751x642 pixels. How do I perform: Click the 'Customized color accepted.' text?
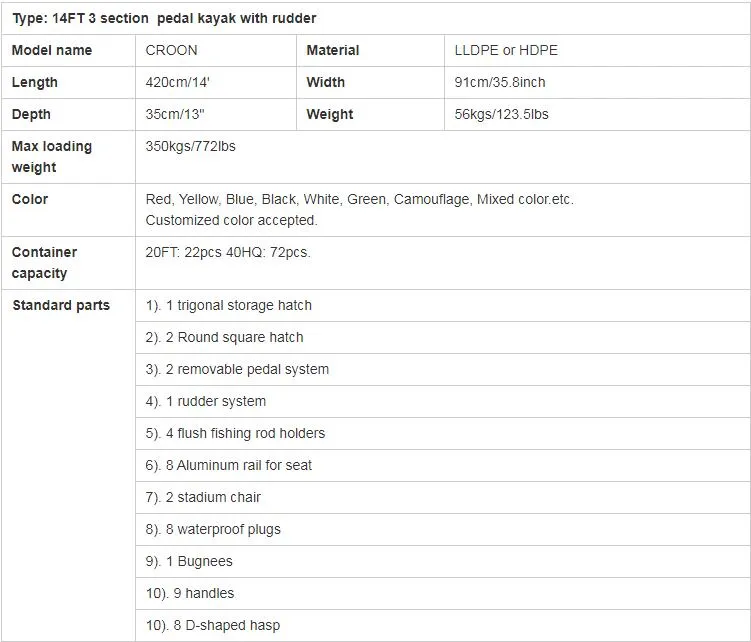point(231,220)
